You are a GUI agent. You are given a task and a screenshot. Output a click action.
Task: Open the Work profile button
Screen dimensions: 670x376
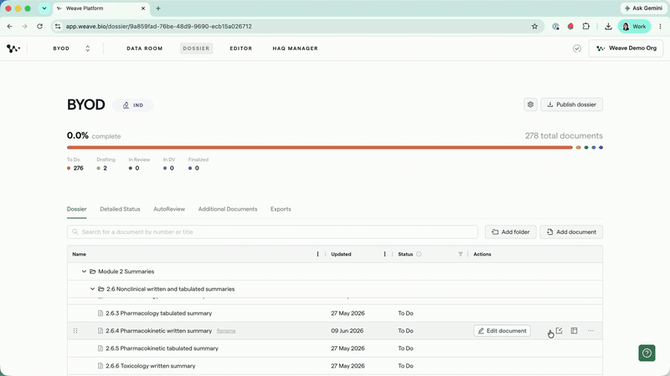point(634,26)
